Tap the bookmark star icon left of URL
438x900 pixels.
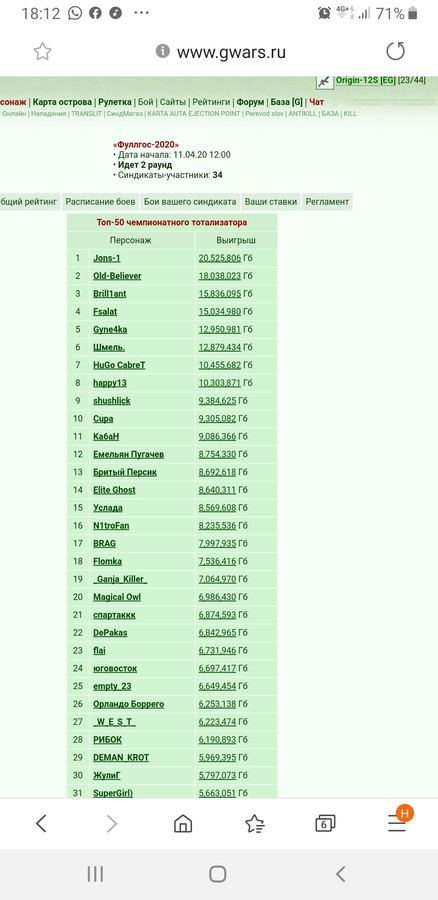tap(42, 52)
